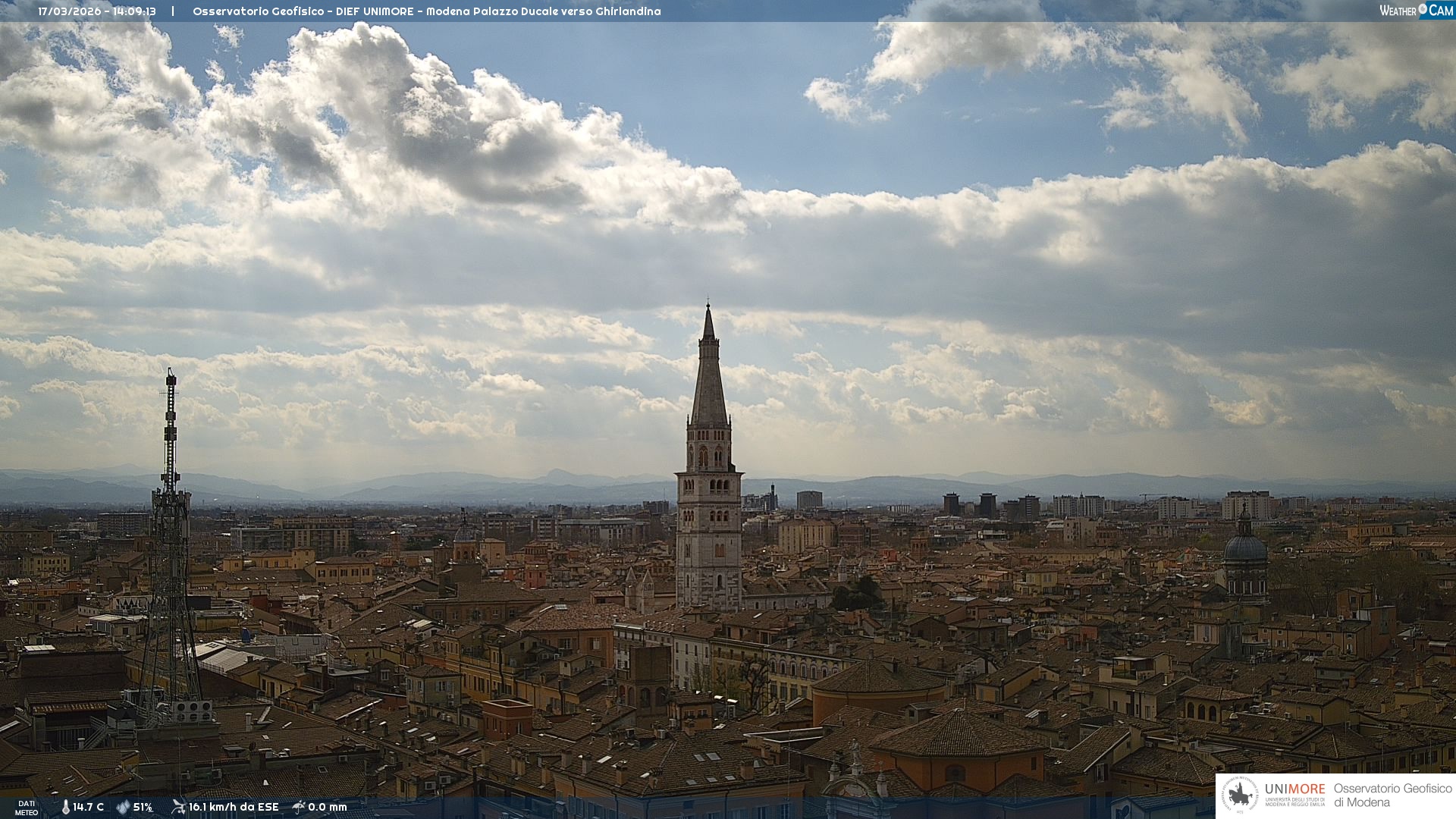This screenshot has height=819, width=1456.
Task: Click the church dome on right
Action: [1245, 548]
